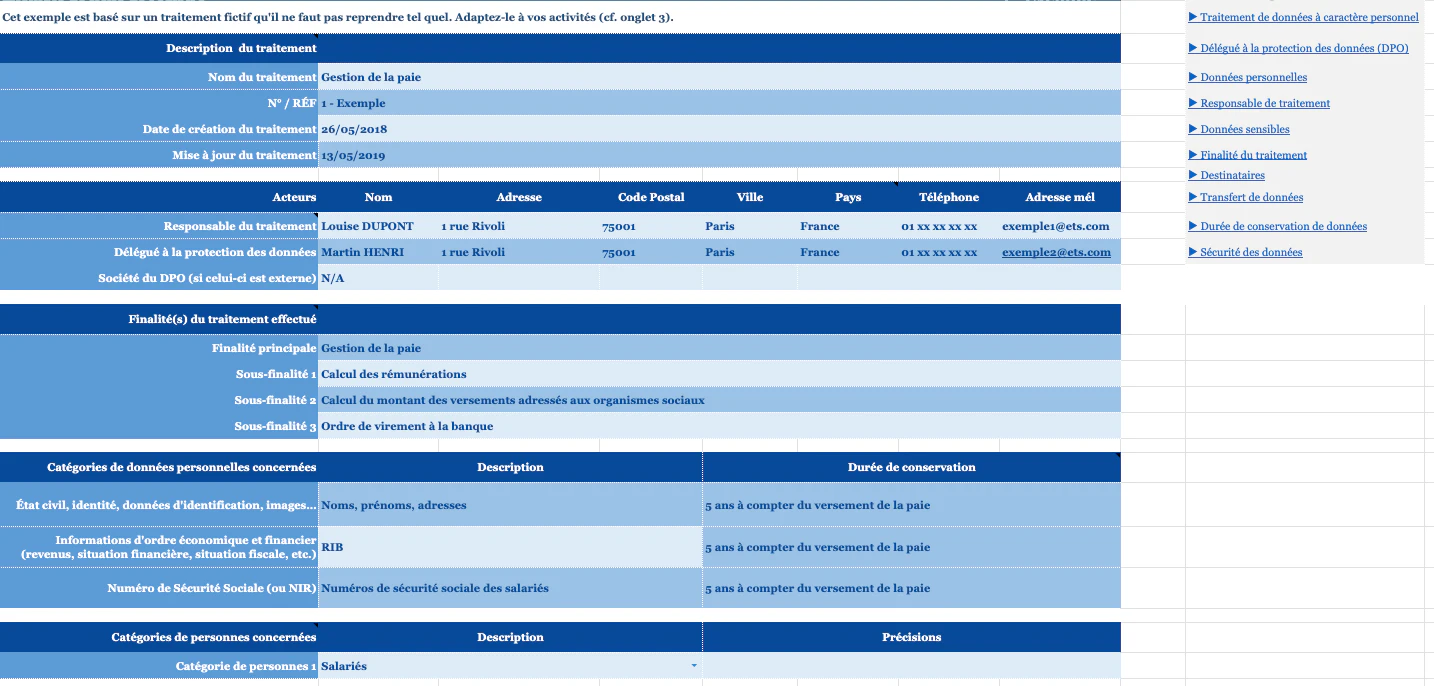Image resolution: width=1434 pixels, height=686 pixels.
Task: Follow the Sécurité des données link
Action: [x=1245, y=252]
